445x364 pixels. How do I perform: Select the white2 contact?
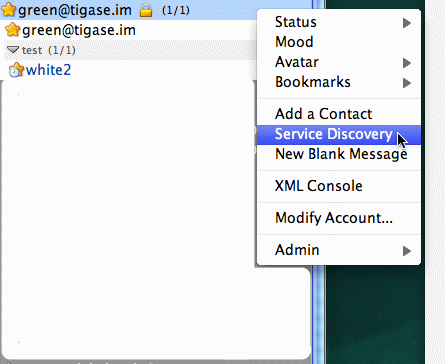tap(48, 70)
